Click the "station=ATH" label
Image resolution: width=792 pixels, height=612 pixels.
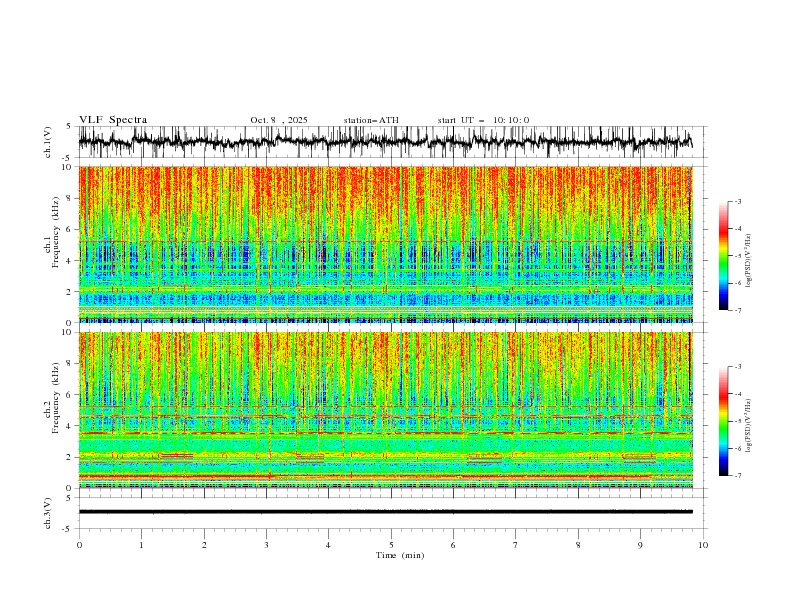point(371,120)
